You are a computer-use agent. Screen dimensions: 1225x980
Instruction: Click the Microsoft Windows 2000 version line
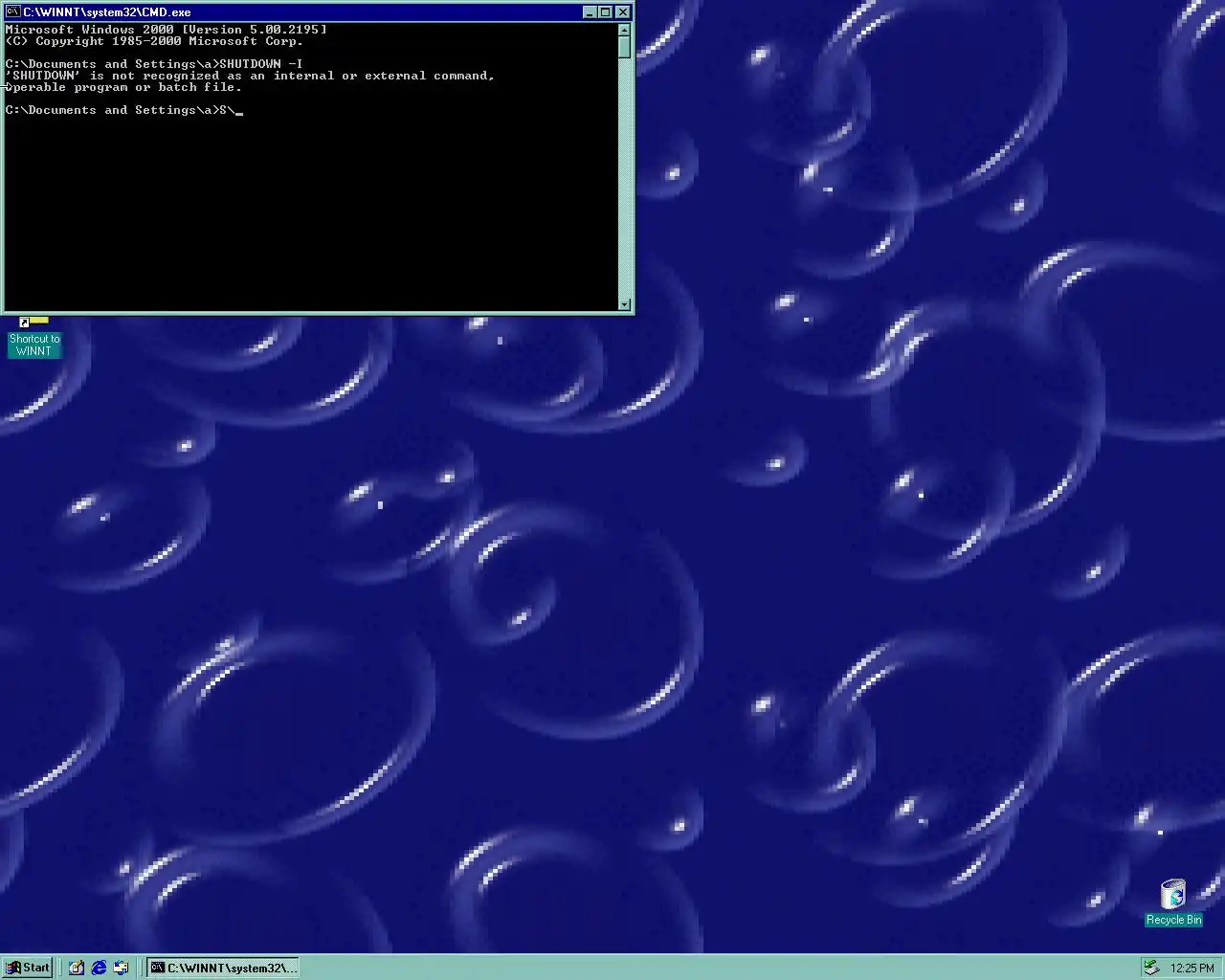(x=167, y=30)
